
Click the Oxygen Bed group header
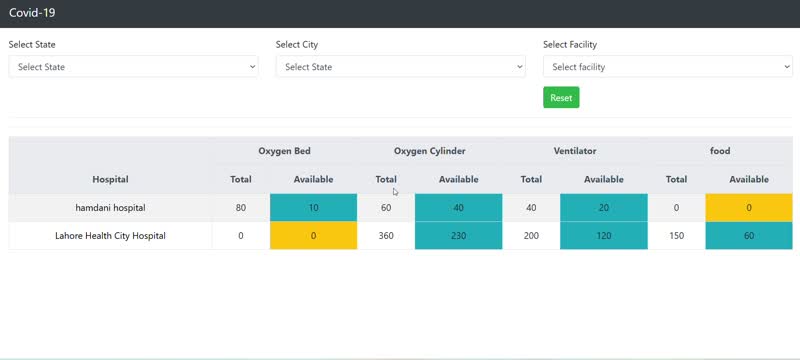click(x=284, y=151)
